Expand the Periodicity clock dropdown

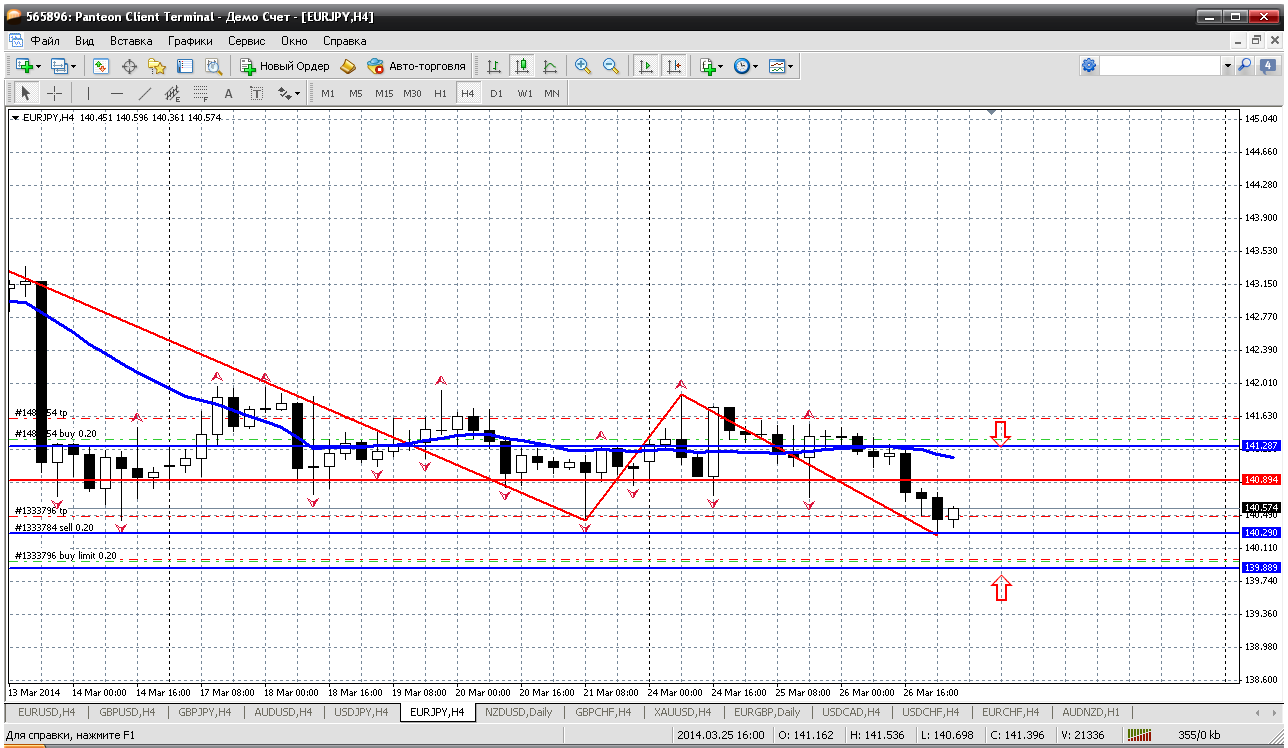click(x=756, y=66)
